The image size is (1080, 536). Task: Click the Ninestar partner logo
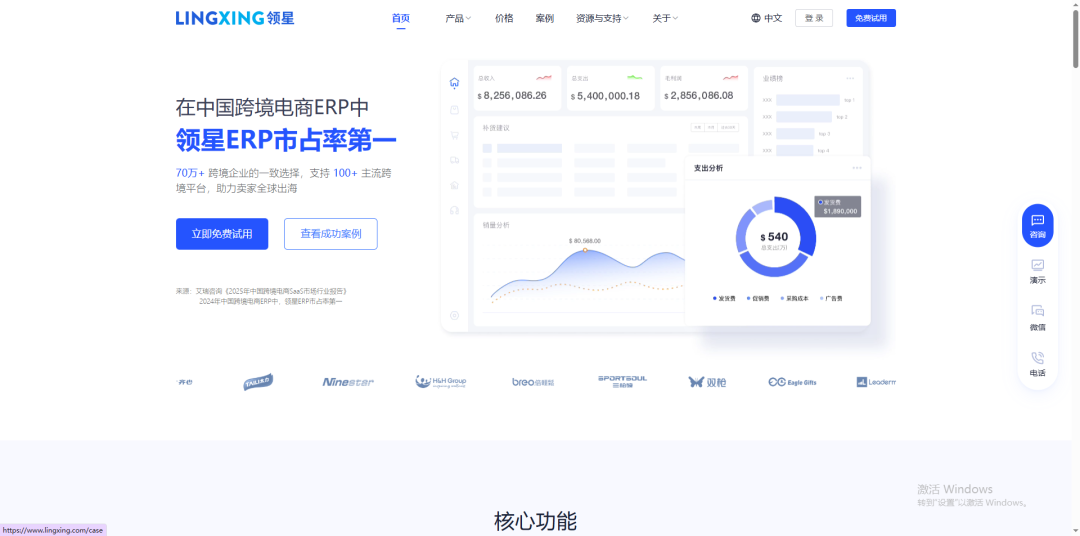tap(349, 382)
